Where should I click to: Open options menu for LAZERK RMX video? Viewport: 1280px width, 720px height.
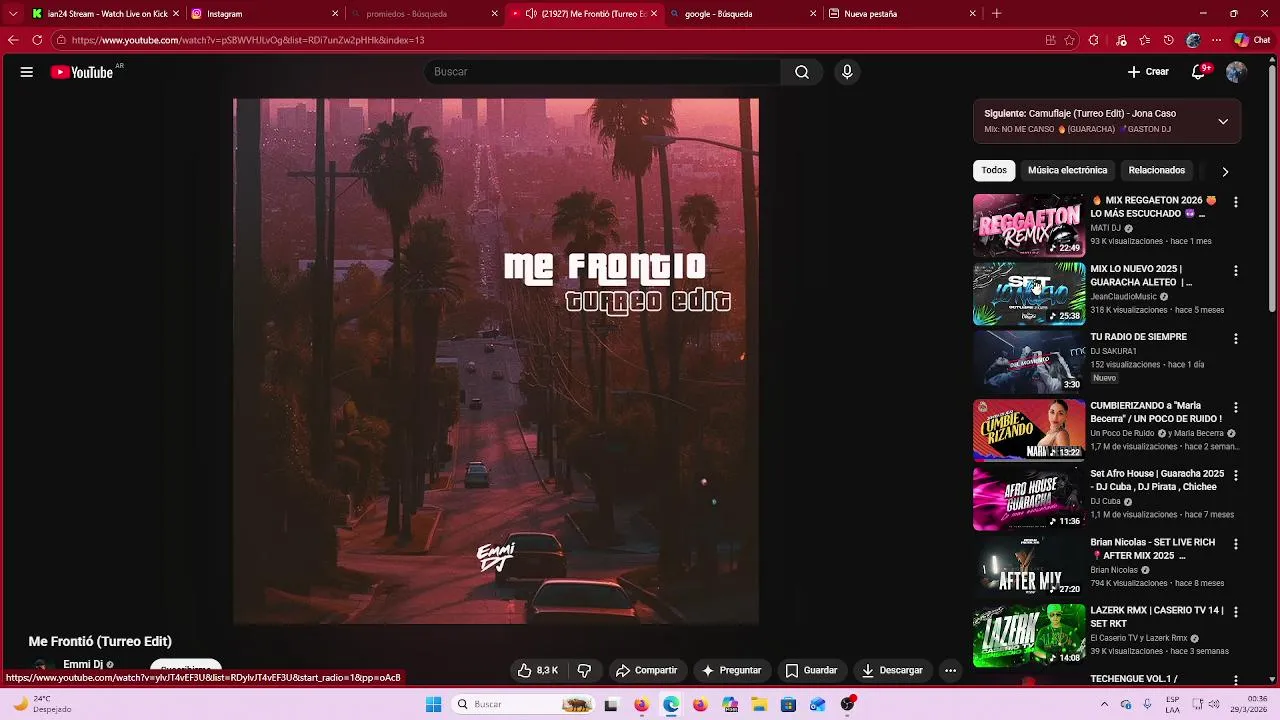tap(1236, 612)
